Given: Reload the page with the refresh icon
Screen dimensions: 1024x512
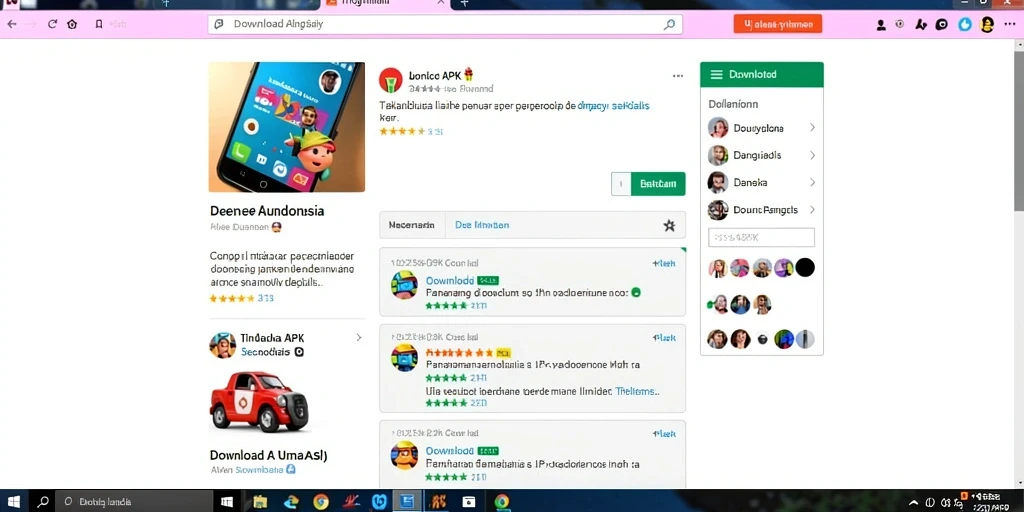Looking at the screenshot, I should click(x=52, y=24).
